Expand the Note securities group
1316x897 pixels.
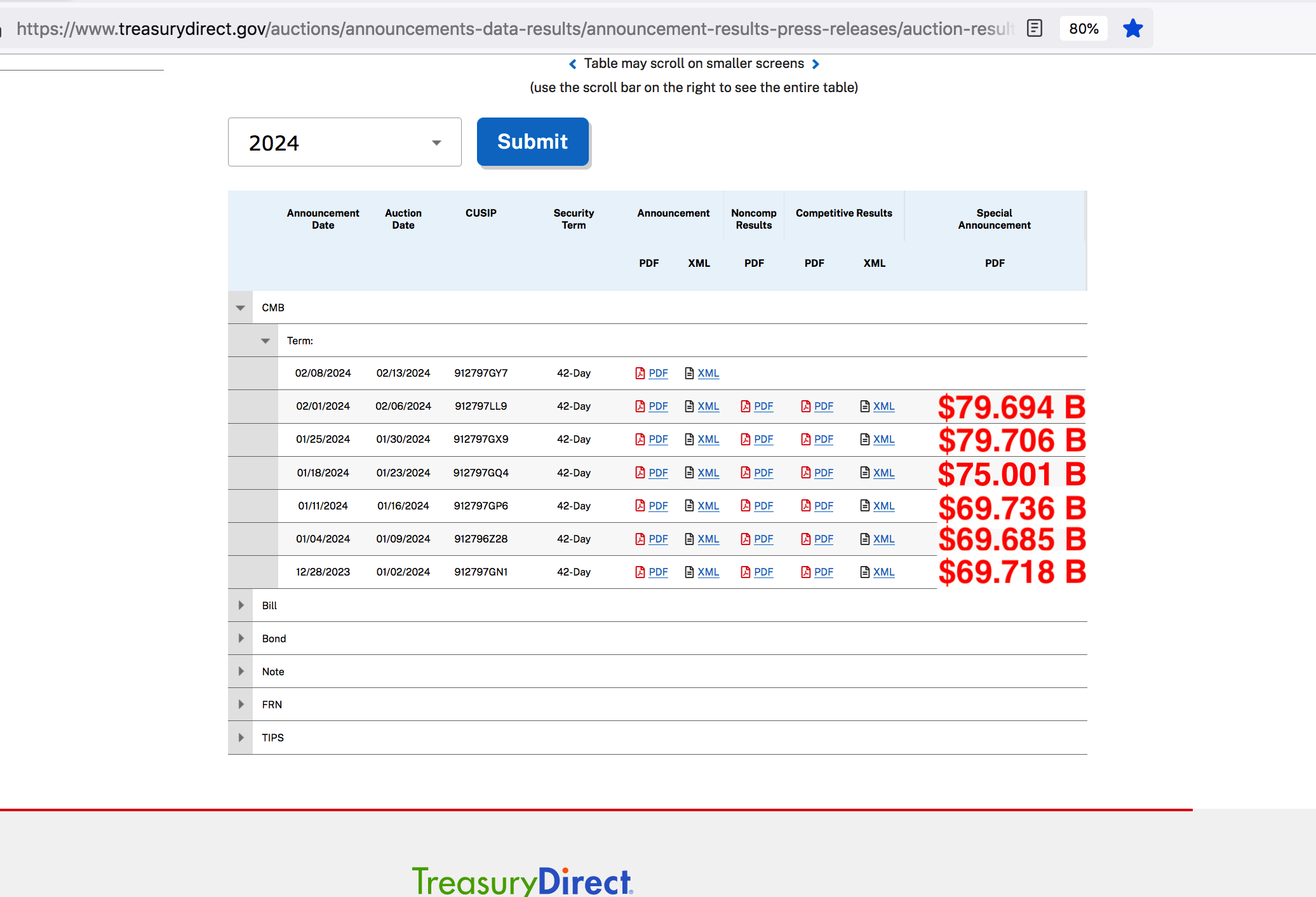pos(241,671)
